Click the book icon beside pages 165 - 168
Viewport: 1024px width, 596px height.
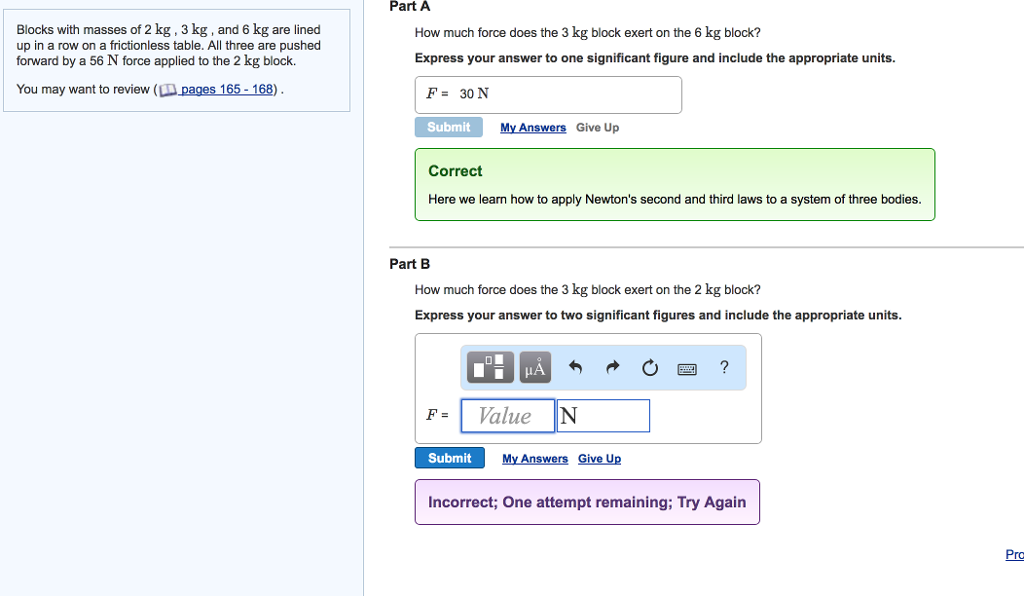point(168,90)
